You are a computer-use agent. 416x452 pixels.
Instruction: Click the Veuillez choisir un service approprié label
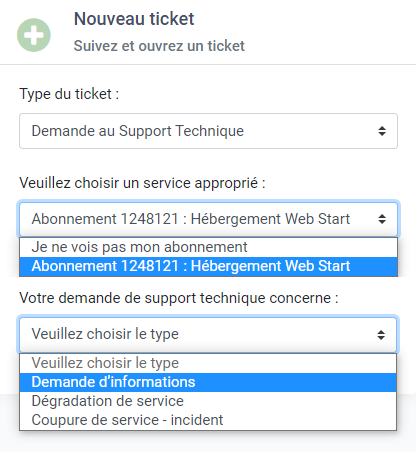(142, 183)
